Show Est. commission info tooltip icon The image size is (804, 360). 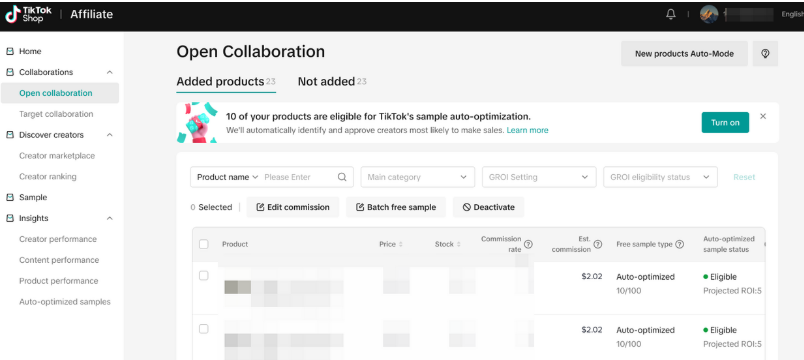point(597,245)
